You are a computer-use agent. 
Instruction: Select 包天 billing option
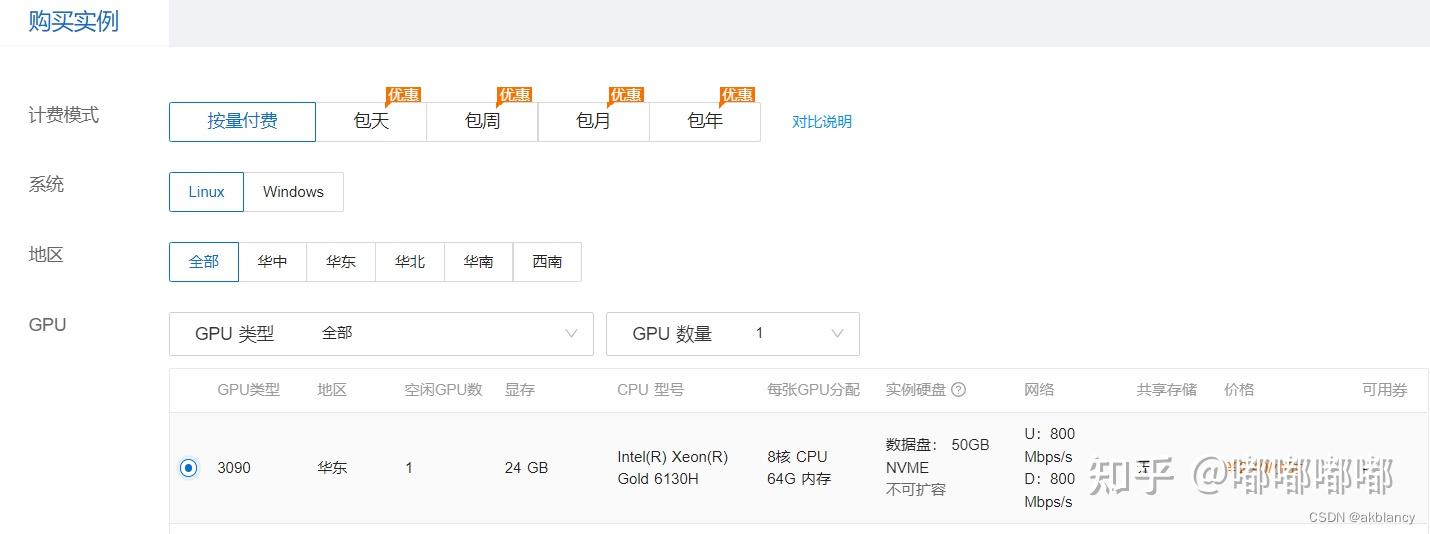pos(371,122)
